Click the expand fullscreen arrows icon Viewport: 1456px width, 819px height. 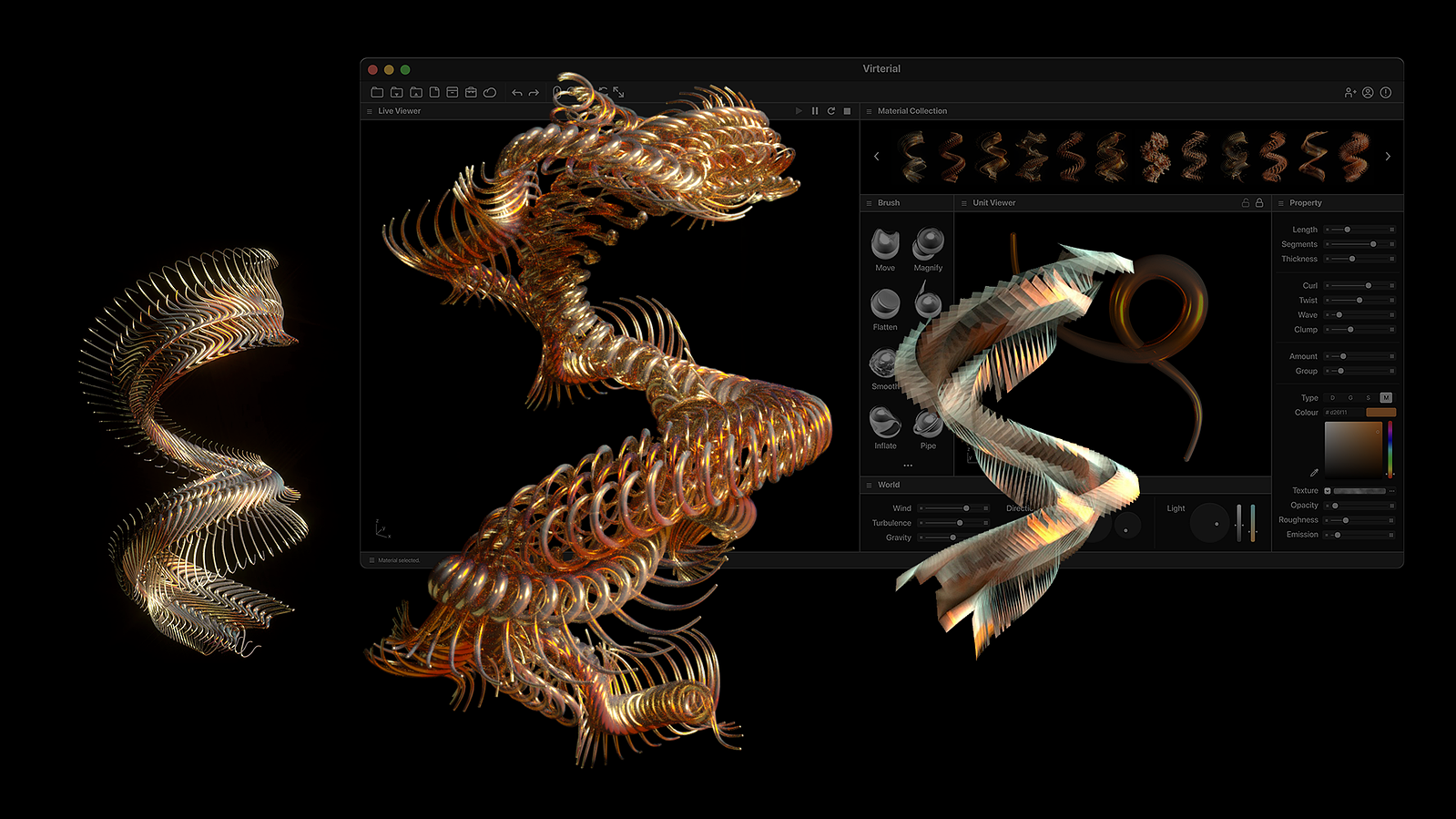618,92
